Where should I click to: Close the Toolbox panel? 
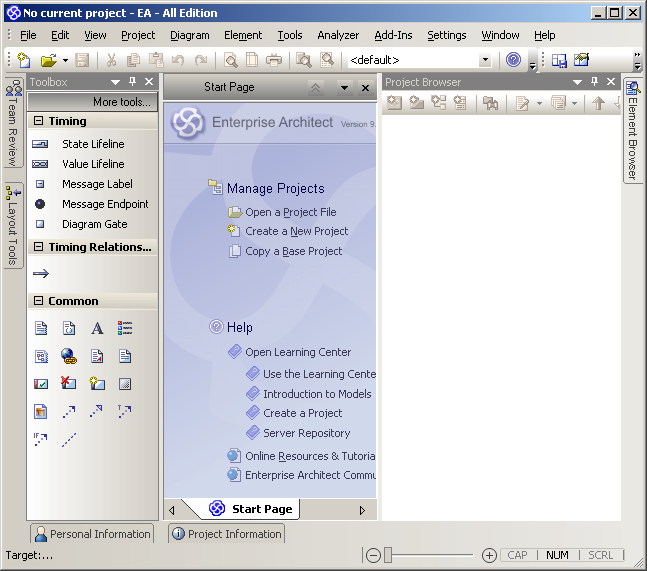click(x=149, y=82)
